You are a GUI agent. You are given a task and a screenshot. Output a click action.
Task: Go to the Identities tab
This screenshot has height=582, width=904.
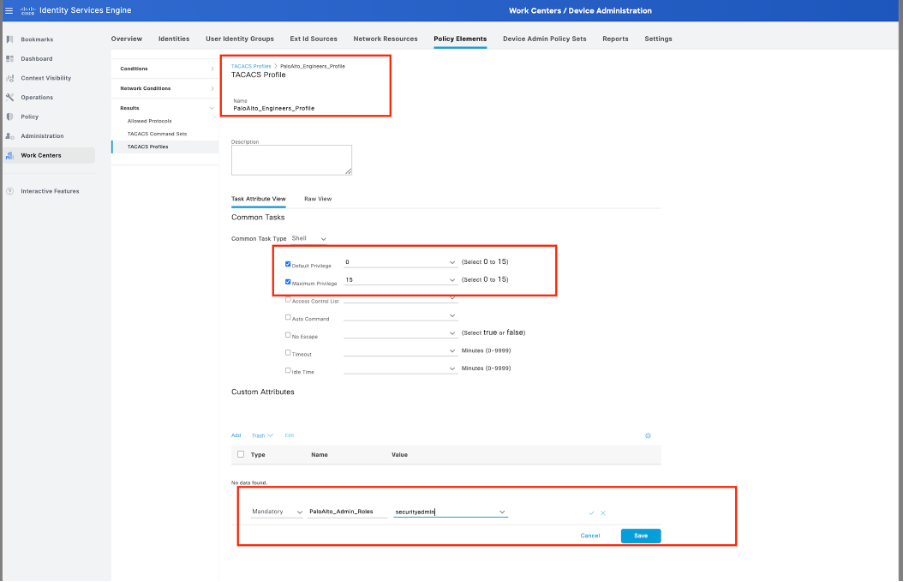tap(174, 39)
